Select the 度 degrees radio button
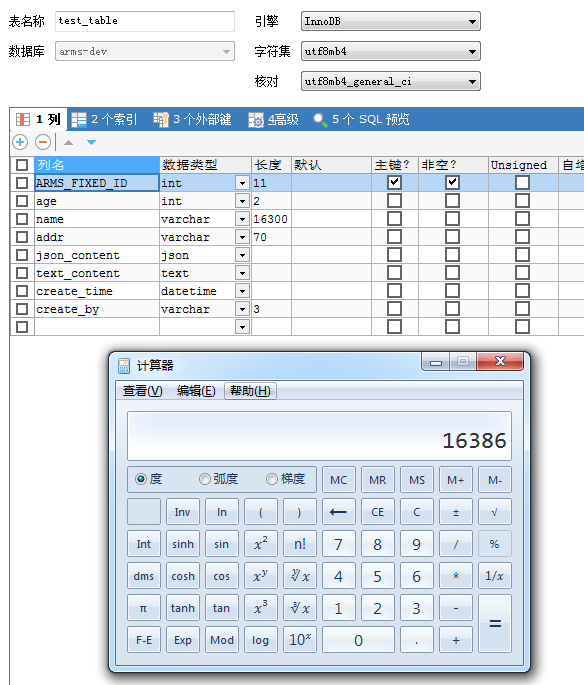 click(141, 479)
